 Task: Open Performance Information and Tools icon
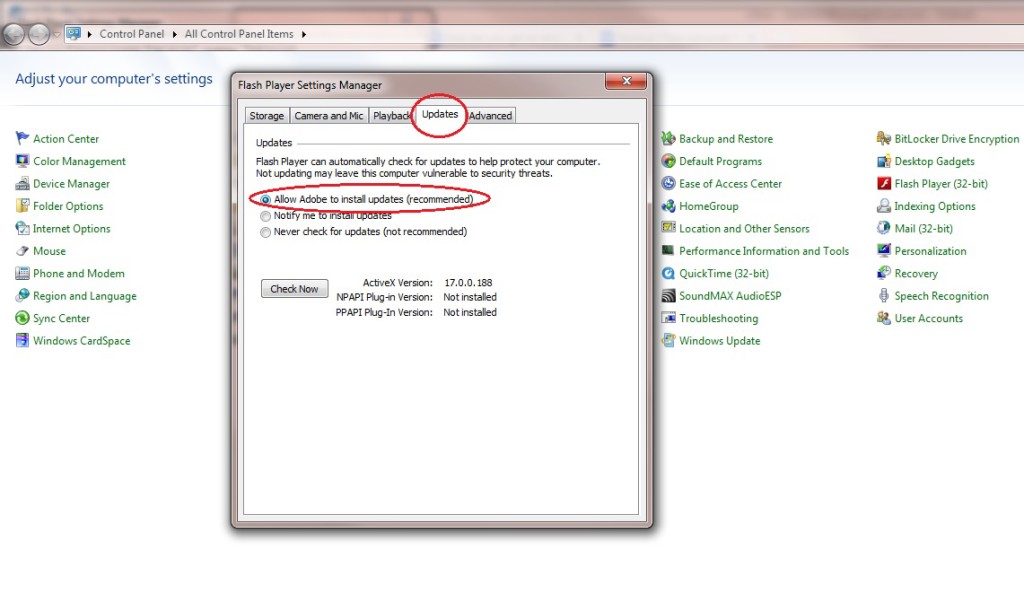(x=668, y=251)
